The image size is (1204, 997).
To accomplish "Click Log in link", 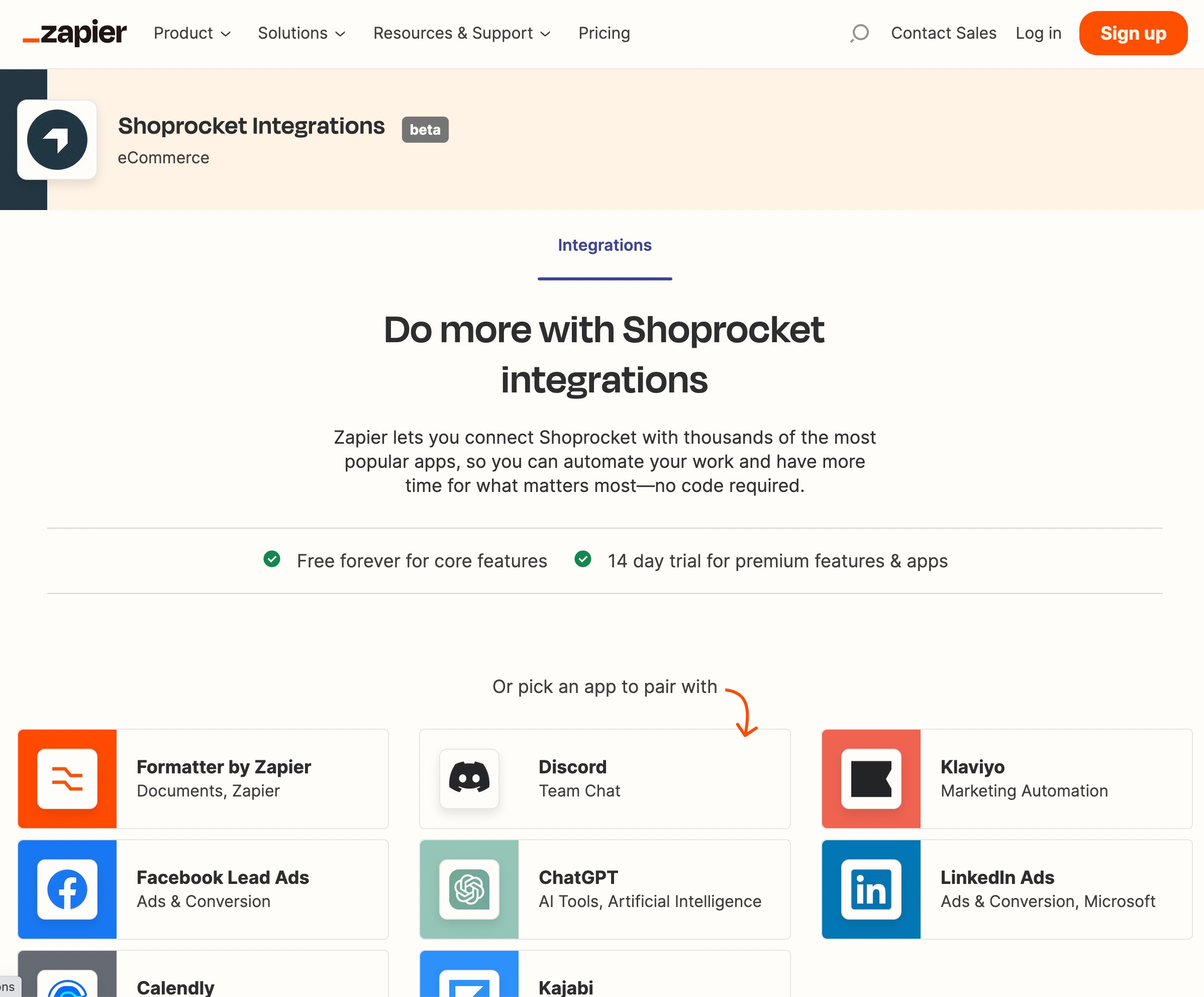I will 1038,33.
